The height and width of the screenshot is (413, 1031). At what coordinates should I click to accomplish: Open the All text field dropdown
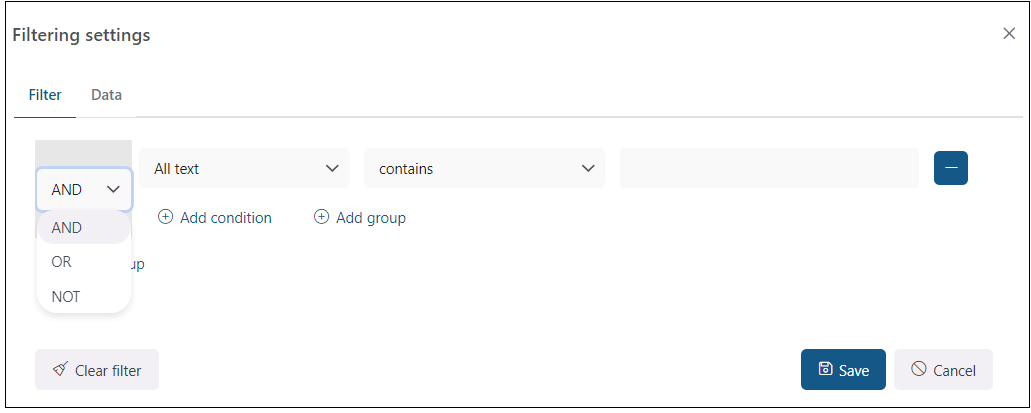click(245, 169)
